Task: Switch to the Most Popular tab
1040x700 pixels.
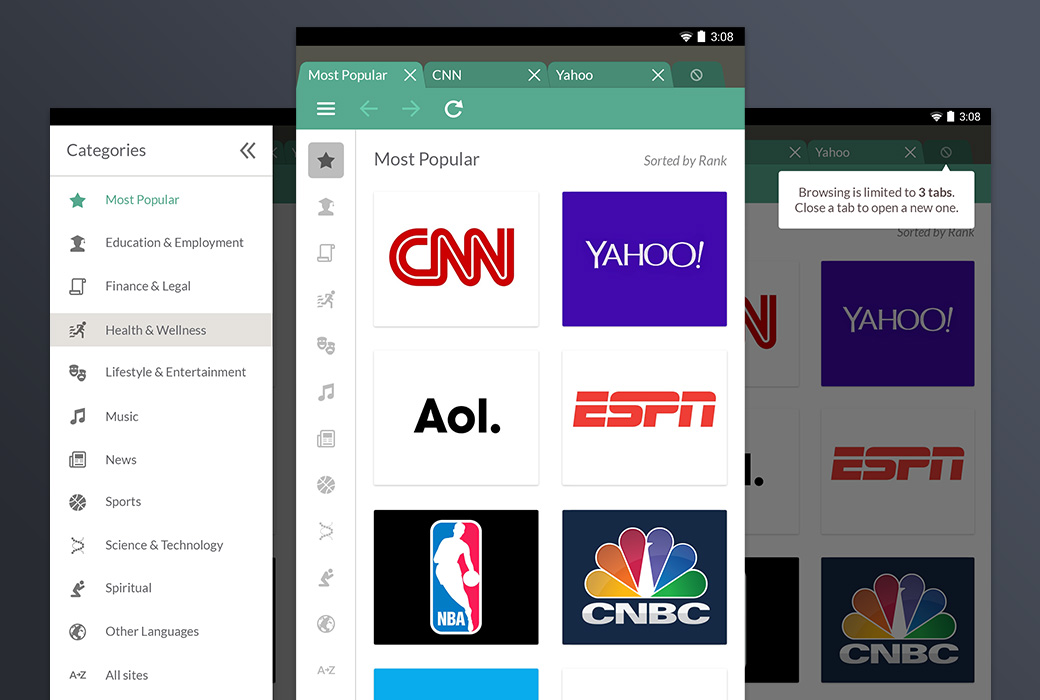Action: (x=348, y=75)
